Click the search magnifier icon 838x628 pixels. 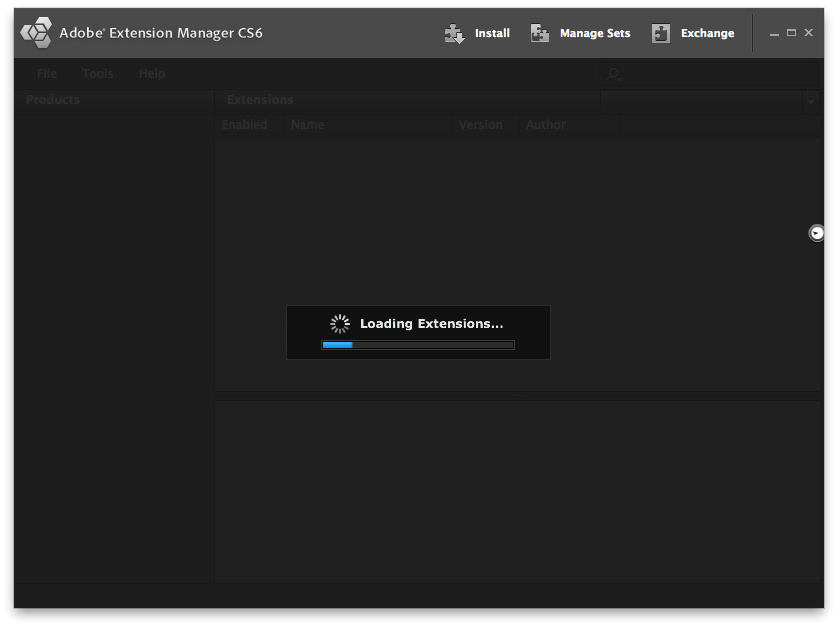[x=613, y=74]
